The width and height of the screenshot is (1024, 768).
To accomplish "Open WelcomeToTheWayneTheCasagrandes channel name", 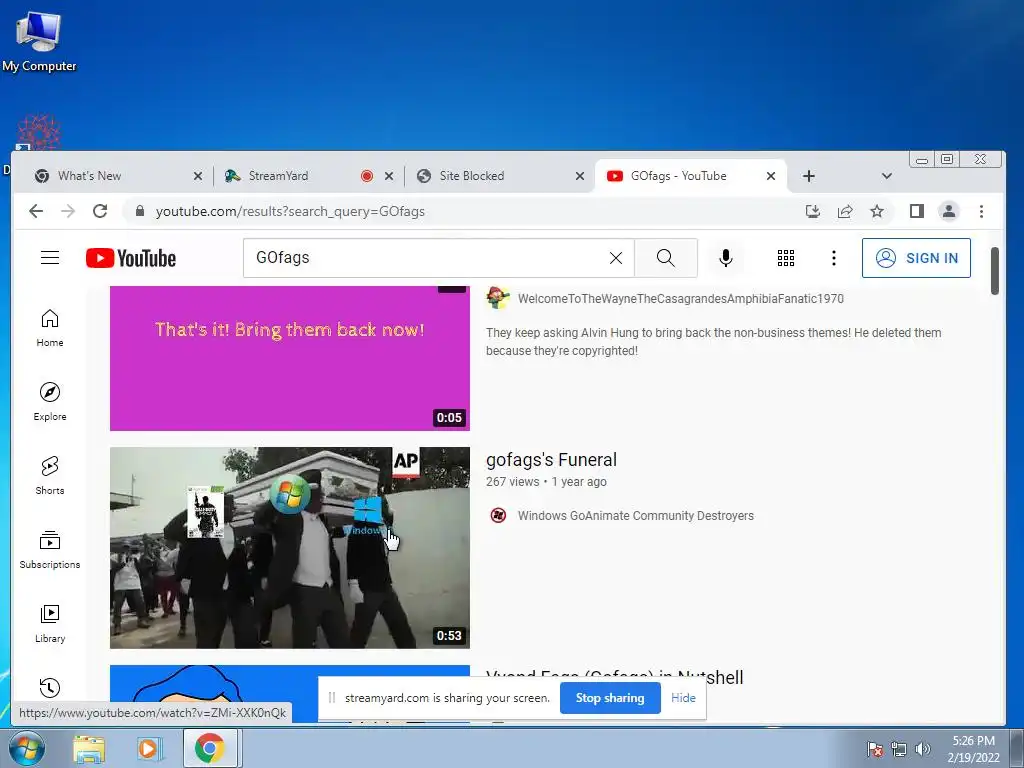I will pyautogui.click(x=680, y=298).
